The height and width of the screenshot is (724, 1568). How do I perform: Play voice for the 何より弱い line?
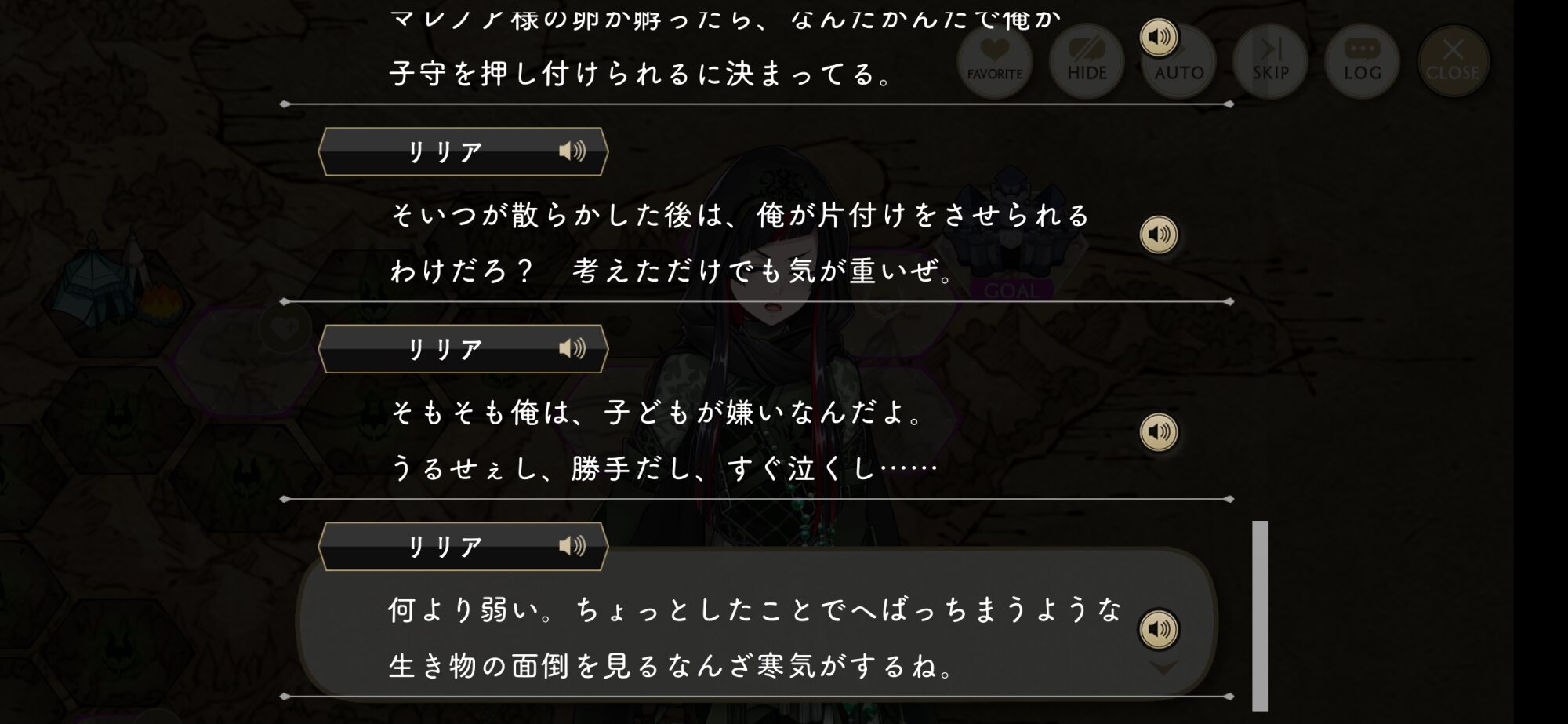pos(1158,629)
